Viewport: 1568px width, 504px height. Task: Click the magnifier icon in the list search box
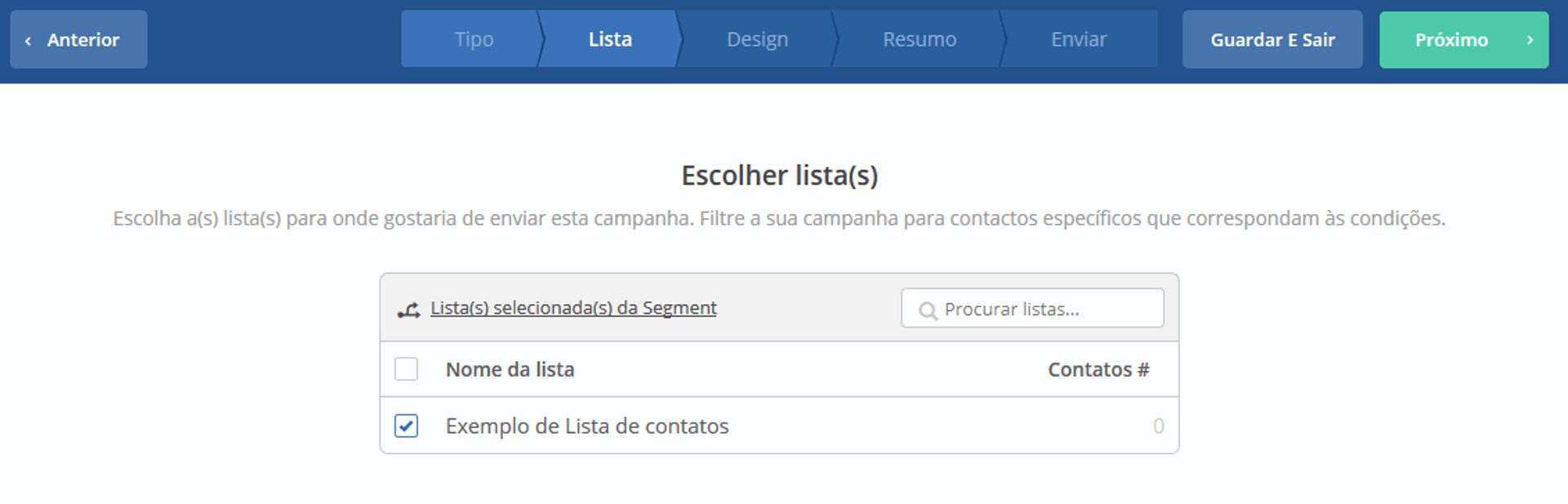(x=927, y=310)
